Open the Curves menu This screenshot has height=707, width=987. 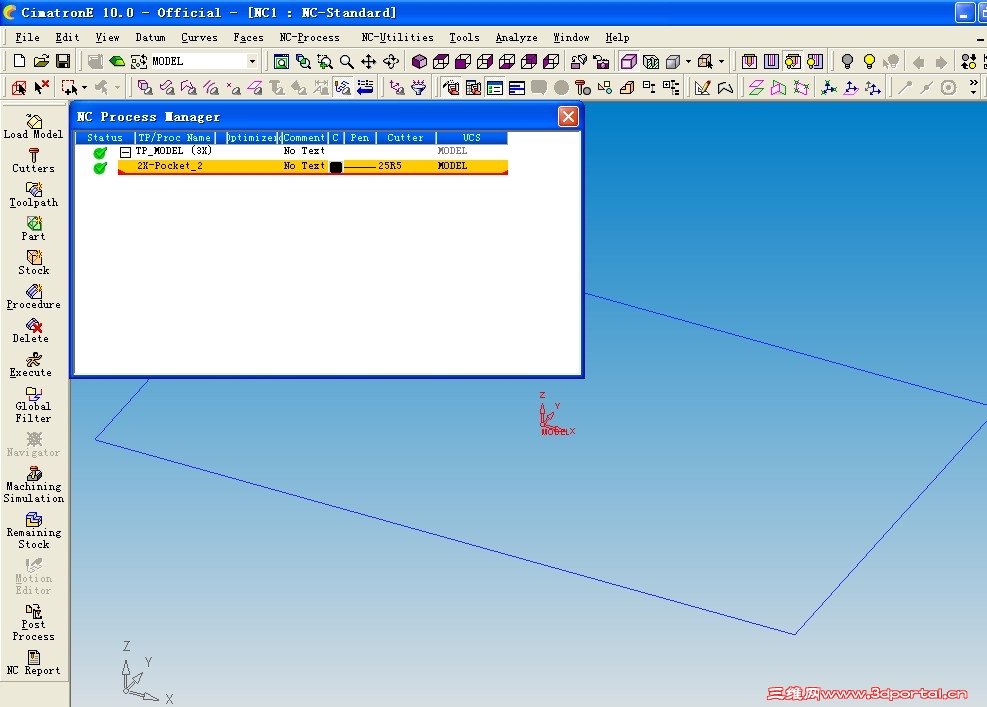click(199, 37)
